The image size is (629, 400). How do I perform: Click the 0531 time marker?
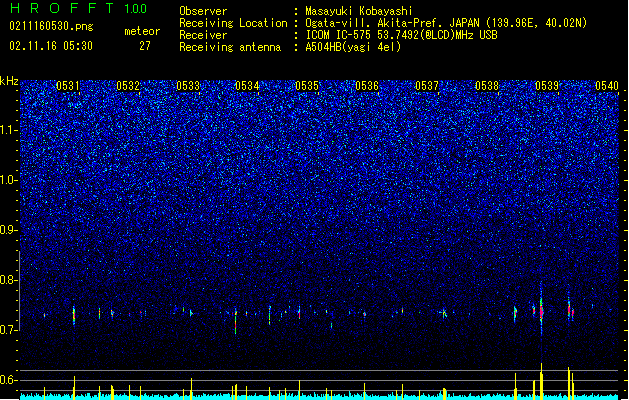68,85
